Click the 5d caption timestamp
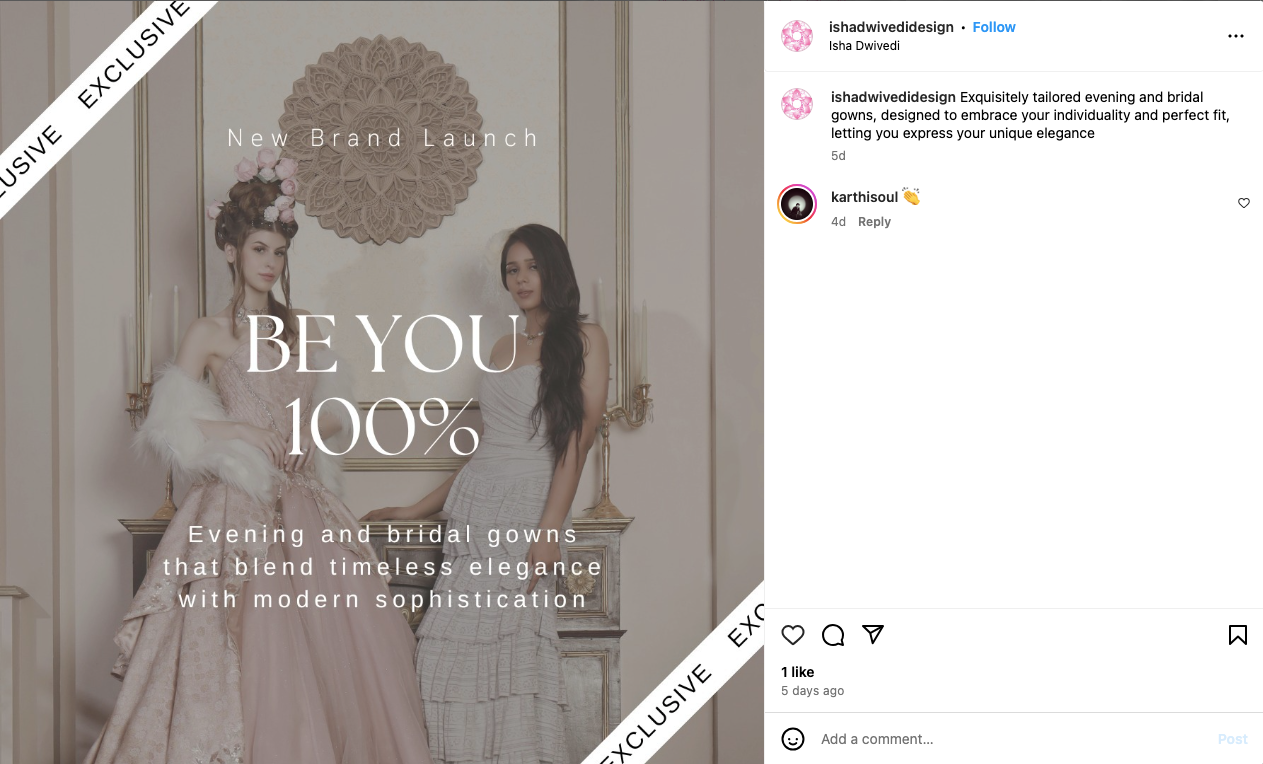The image size is (1263, 764). (838, 156)
